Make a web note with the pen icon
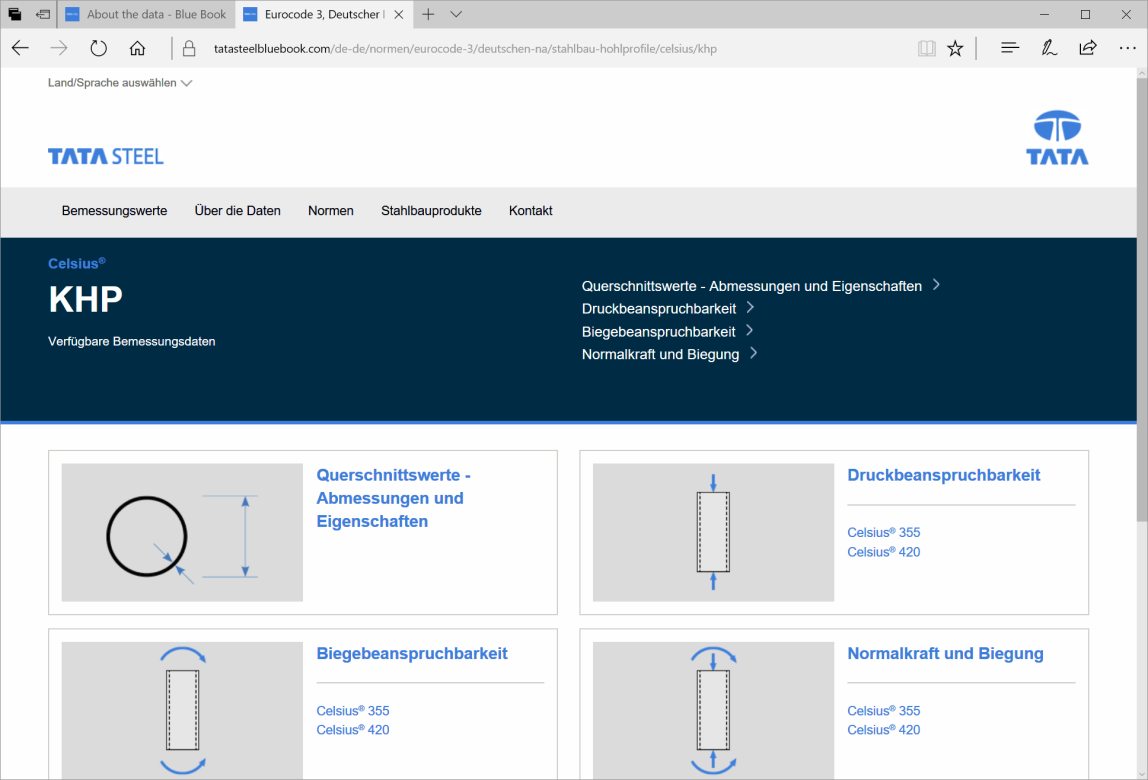 [x=1048, y=48]
